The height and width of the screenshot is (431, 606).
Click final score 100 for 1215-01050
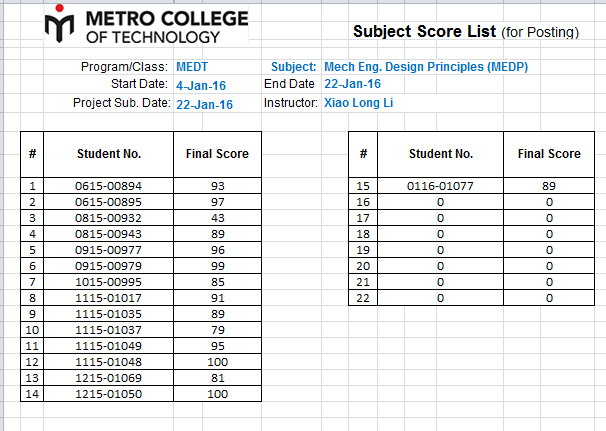point(217,394)
